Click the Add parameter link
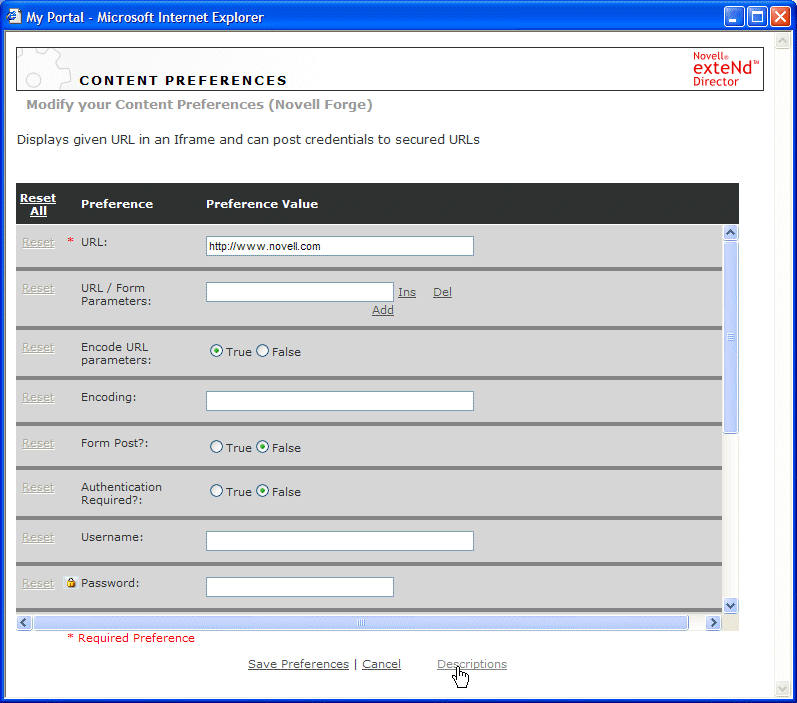Image resolution: width=797 pixels, height=703 pixels. (x=383, y=310)
